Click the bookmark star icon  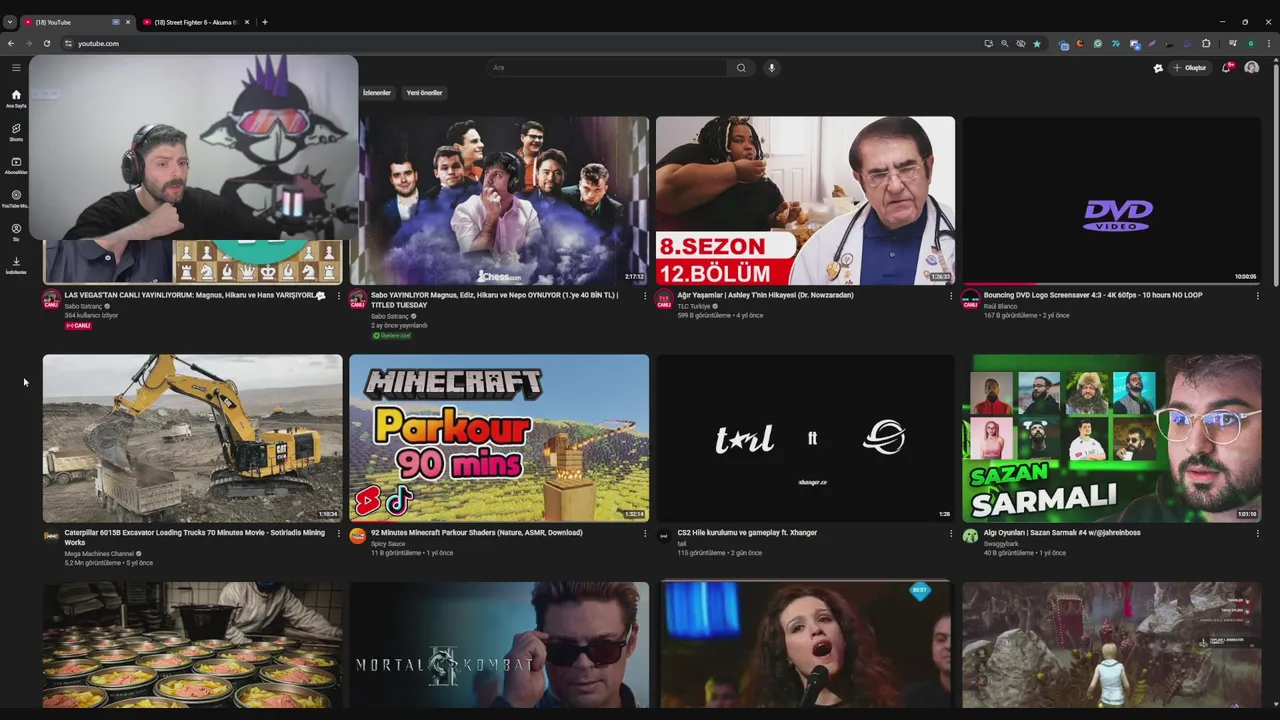[x=1036, y=43]
